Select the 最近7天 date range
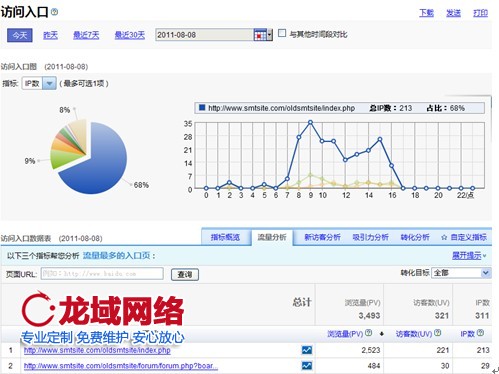 coord(86,35)
